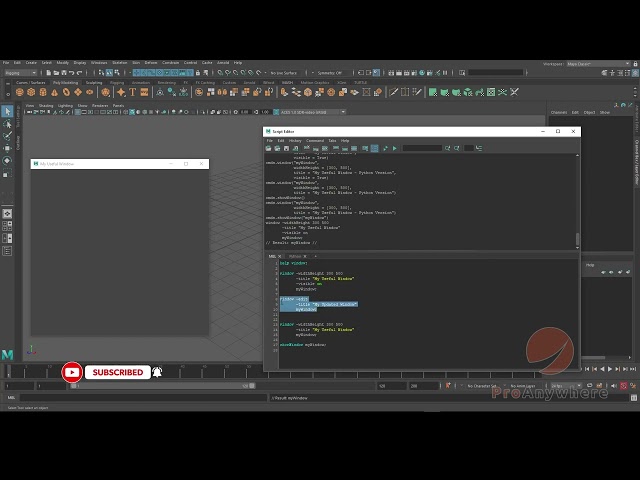Create a poly torus from the shelf

pos(66,92)
